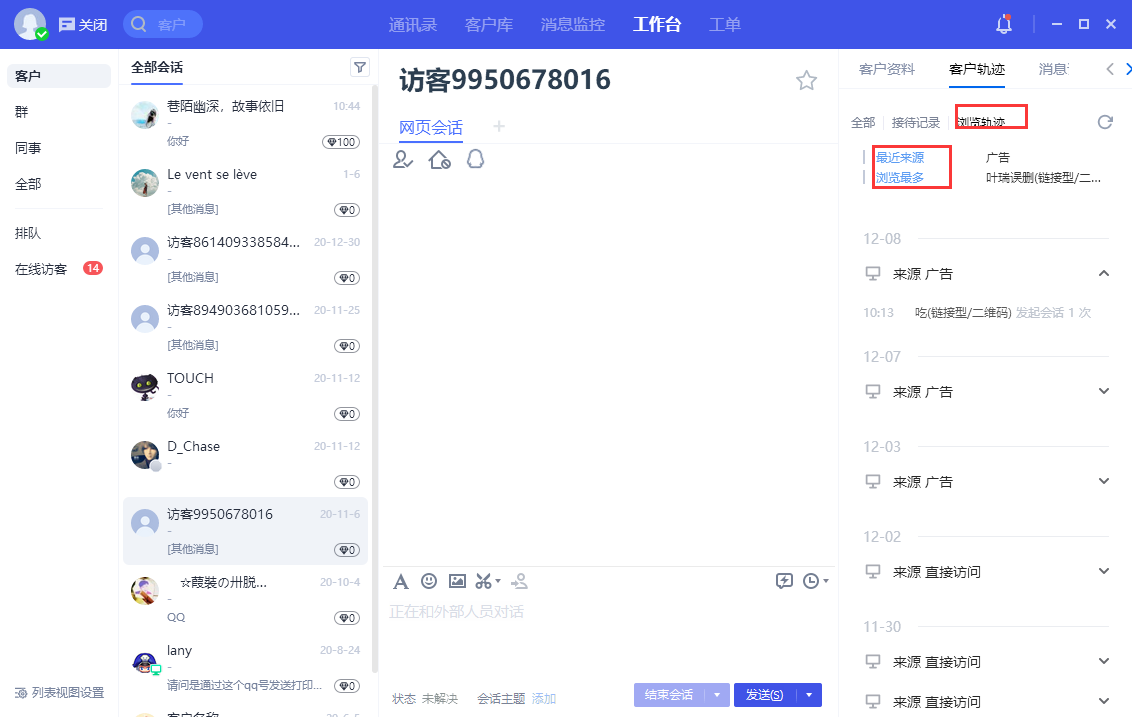The height and width of the screenshot is (717, 1132).
Task: Select 客户 in left sidebar
Action: tap(58, 76)
